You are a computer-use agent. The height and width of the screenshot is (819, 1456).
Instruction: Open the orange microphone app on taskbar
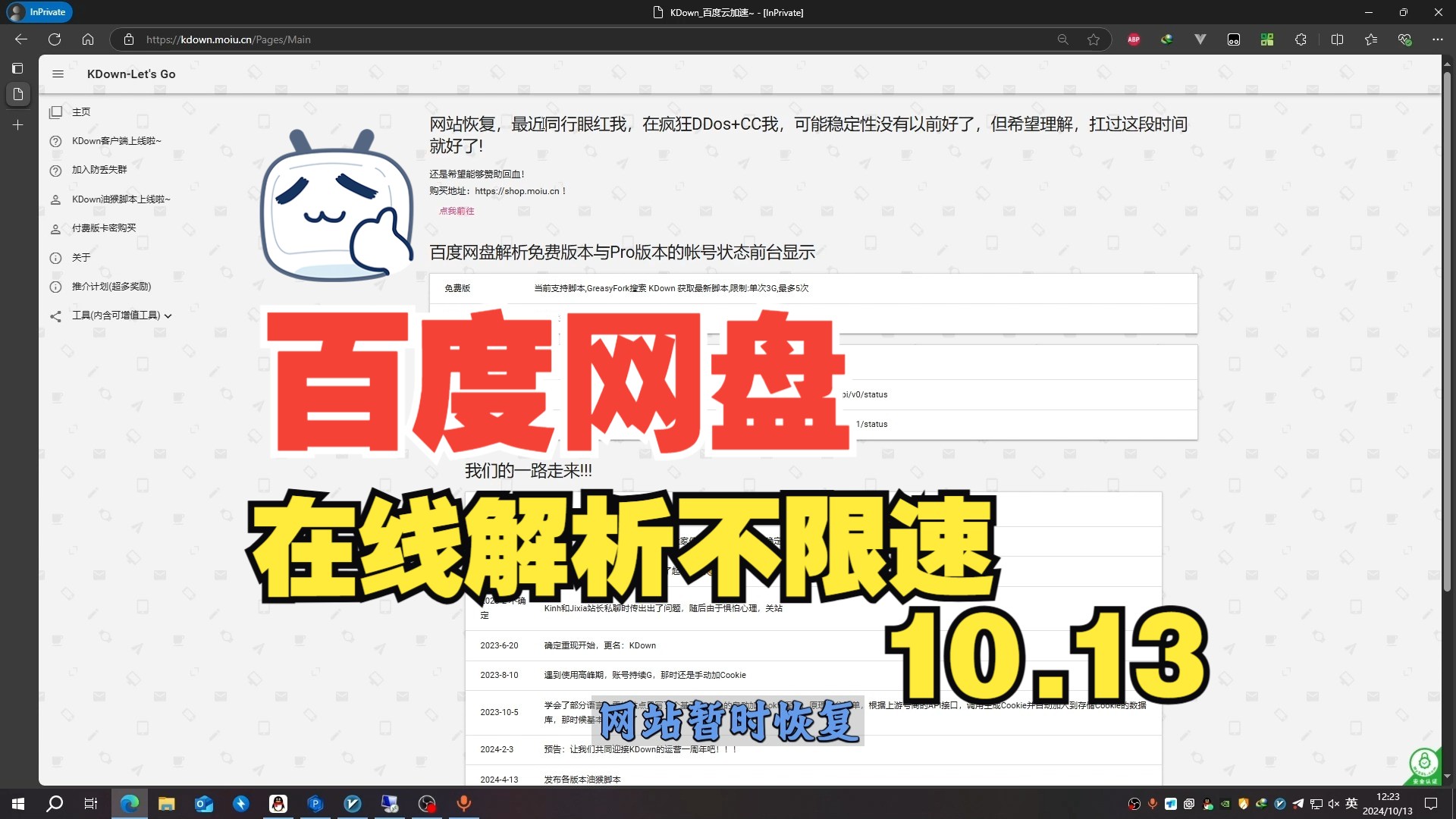click(x=464, y=804)
